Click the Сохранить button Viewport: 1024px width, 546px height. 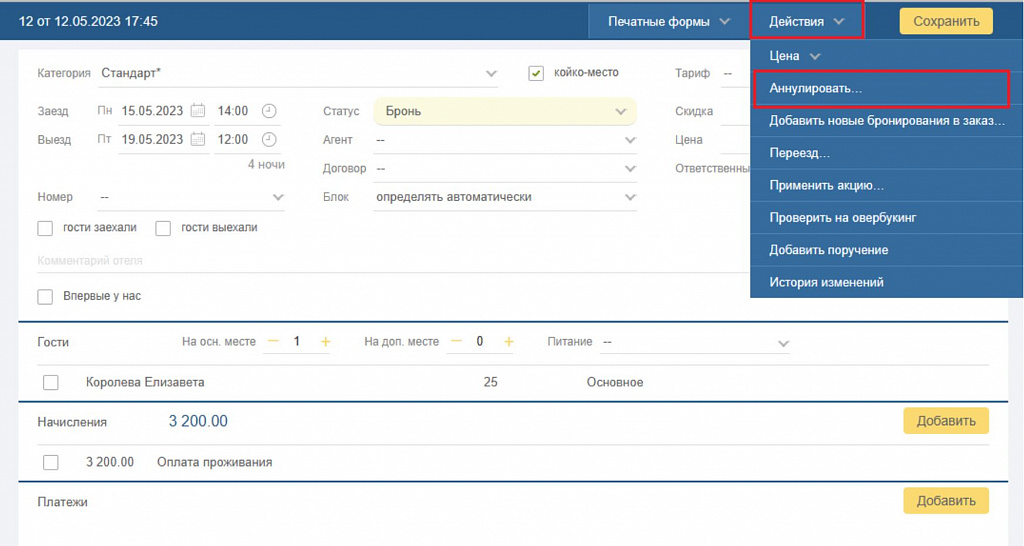(946, 22)
